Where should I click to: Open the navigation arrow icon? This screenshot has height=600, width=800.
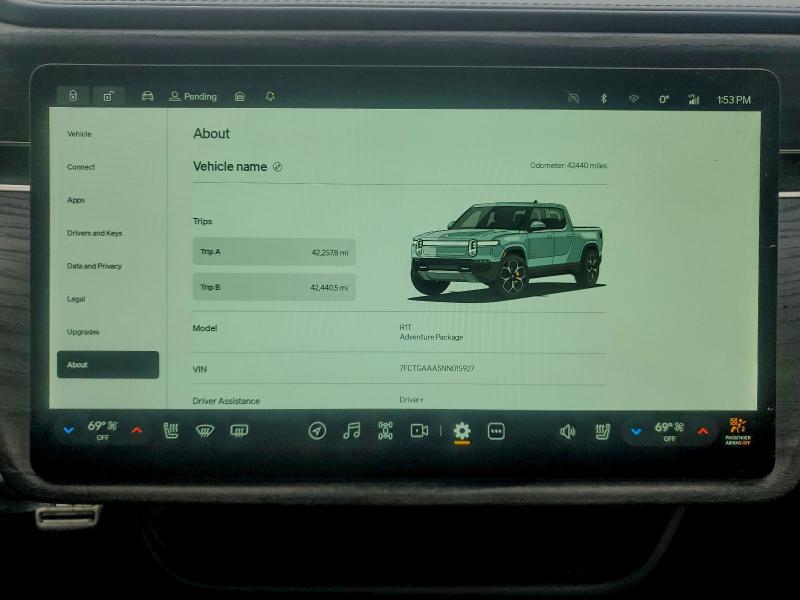click(317, 431)
